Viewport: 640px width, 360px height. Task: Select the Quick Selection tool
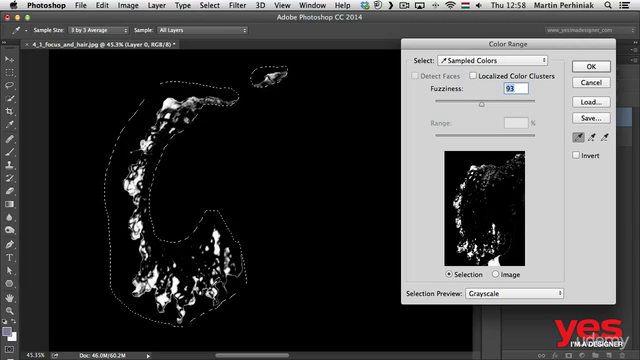click(x=9, y=99)
